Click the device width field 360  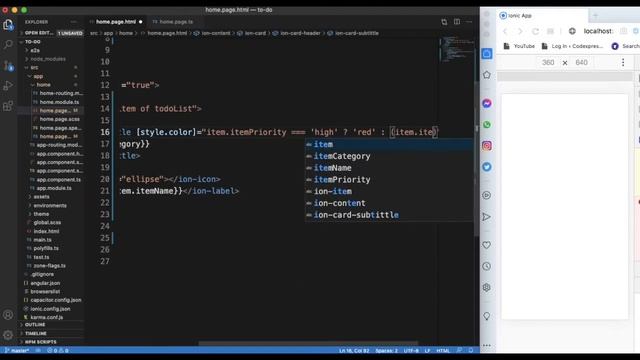[548, 62]
